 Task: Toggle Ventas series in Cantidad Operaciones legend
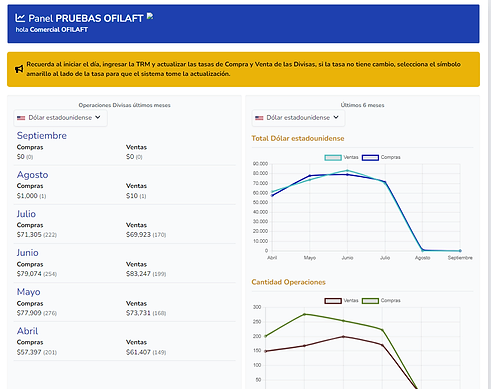[341, 301]
